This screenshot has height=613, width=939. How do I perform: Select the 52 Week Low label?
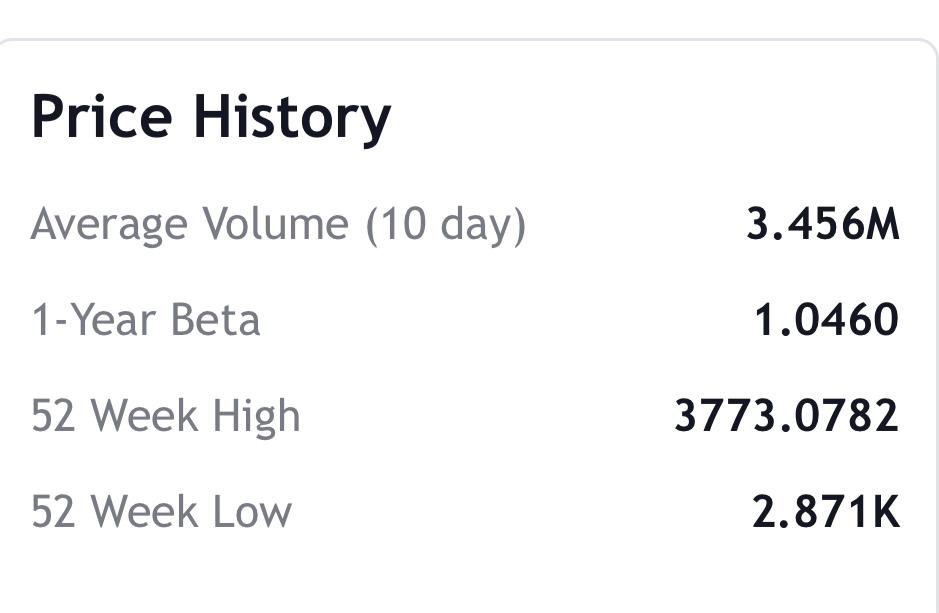click(162, 512)
